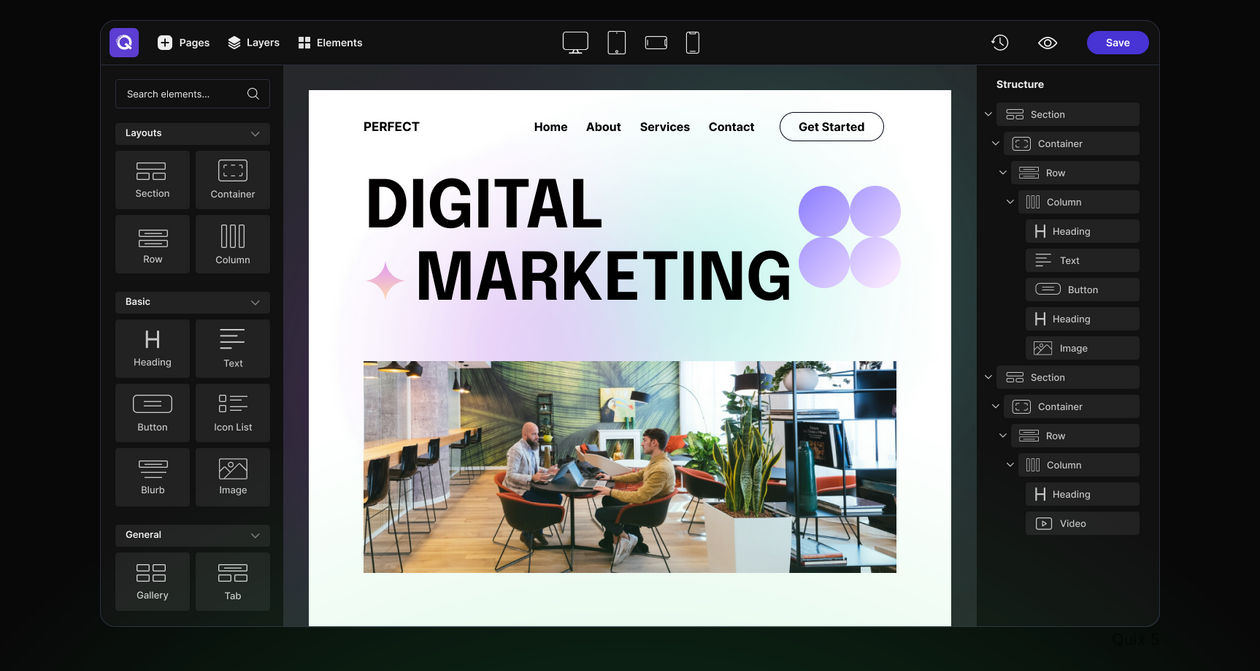Select the desktop device view icon
Viewport: 1260px width, 671px height.
575,42
